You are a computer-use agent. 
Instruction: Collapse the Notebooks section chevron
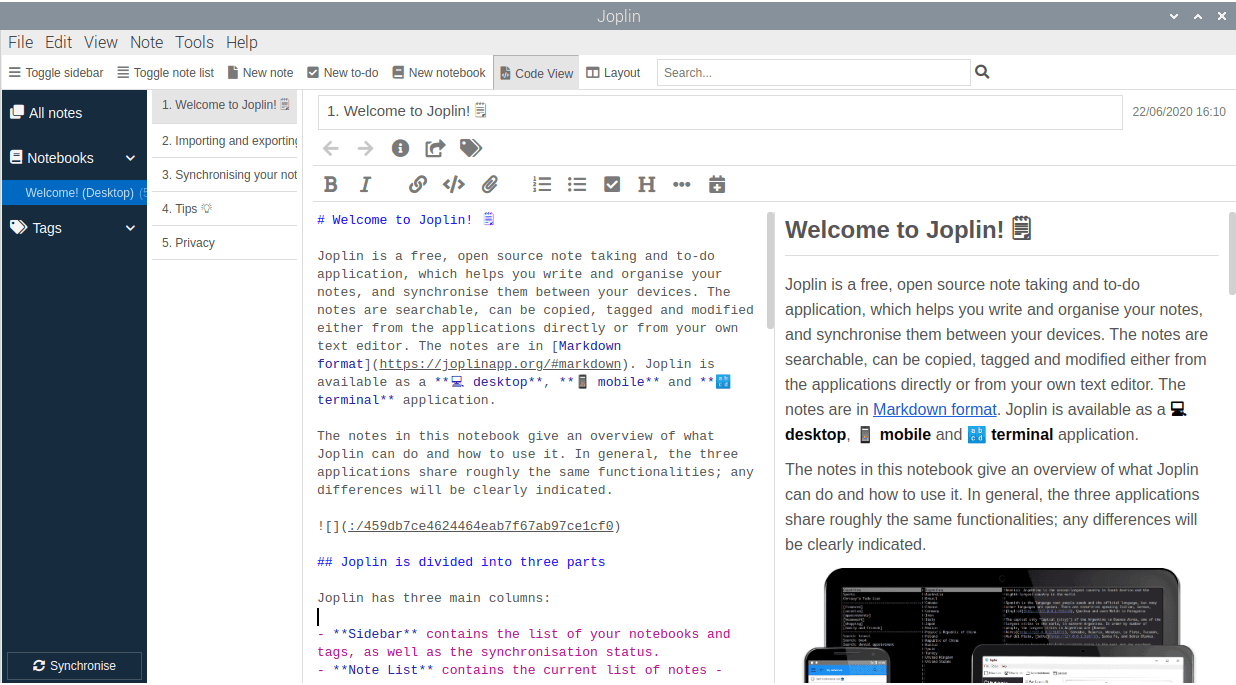pos(130,158)
